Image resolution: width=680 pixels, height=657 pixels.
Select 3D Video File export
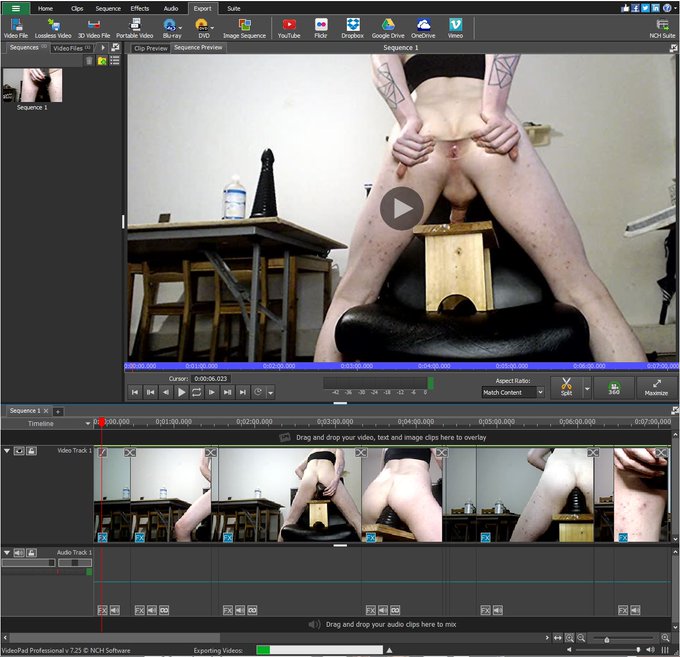[94, 29]
